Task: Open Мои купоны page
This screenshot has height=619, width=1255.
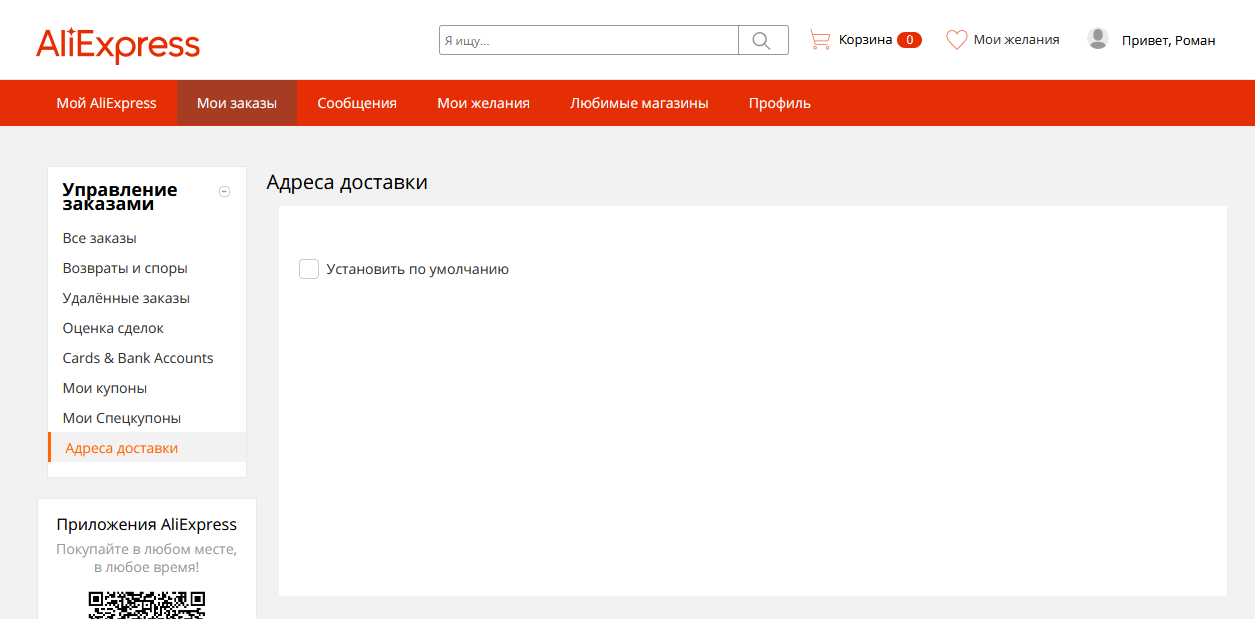Action: (105, 388)
